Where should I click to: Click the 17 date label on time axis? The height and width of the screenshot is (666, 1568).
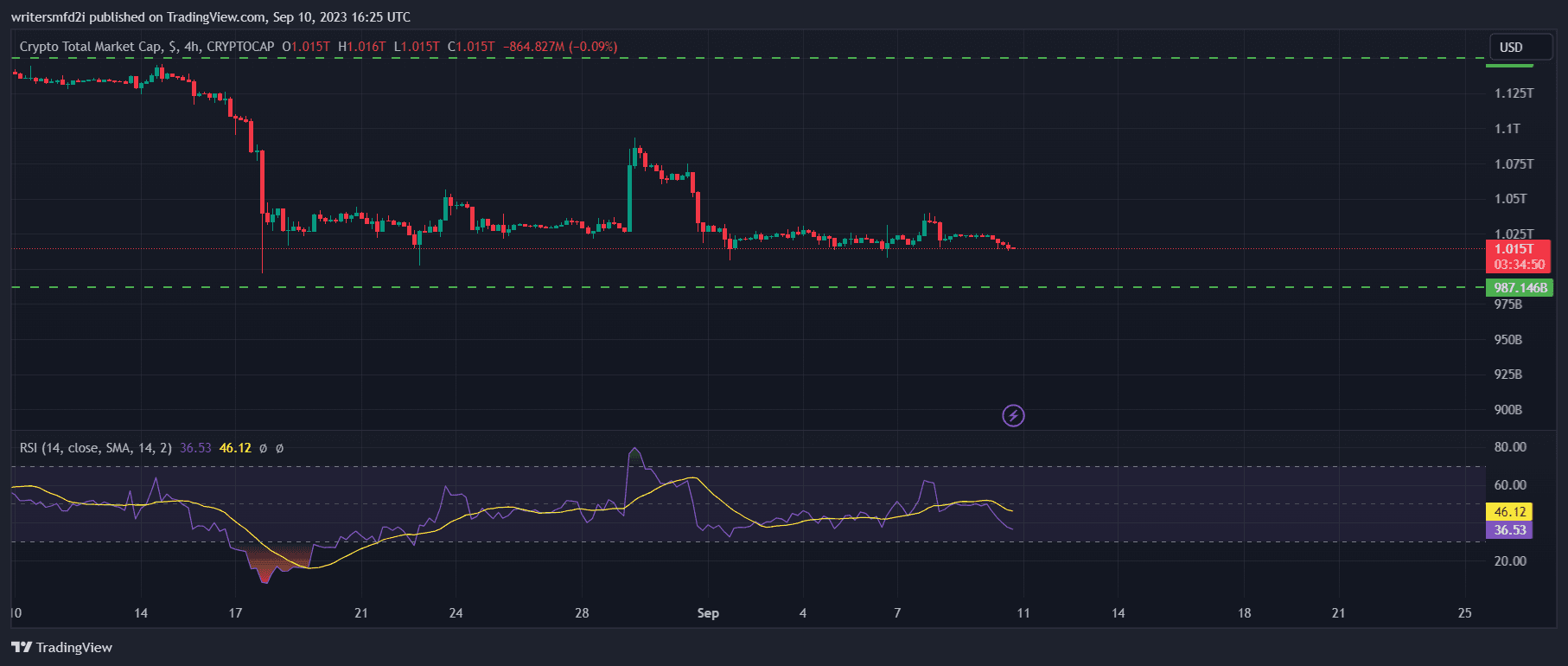(x=235, y=613)
